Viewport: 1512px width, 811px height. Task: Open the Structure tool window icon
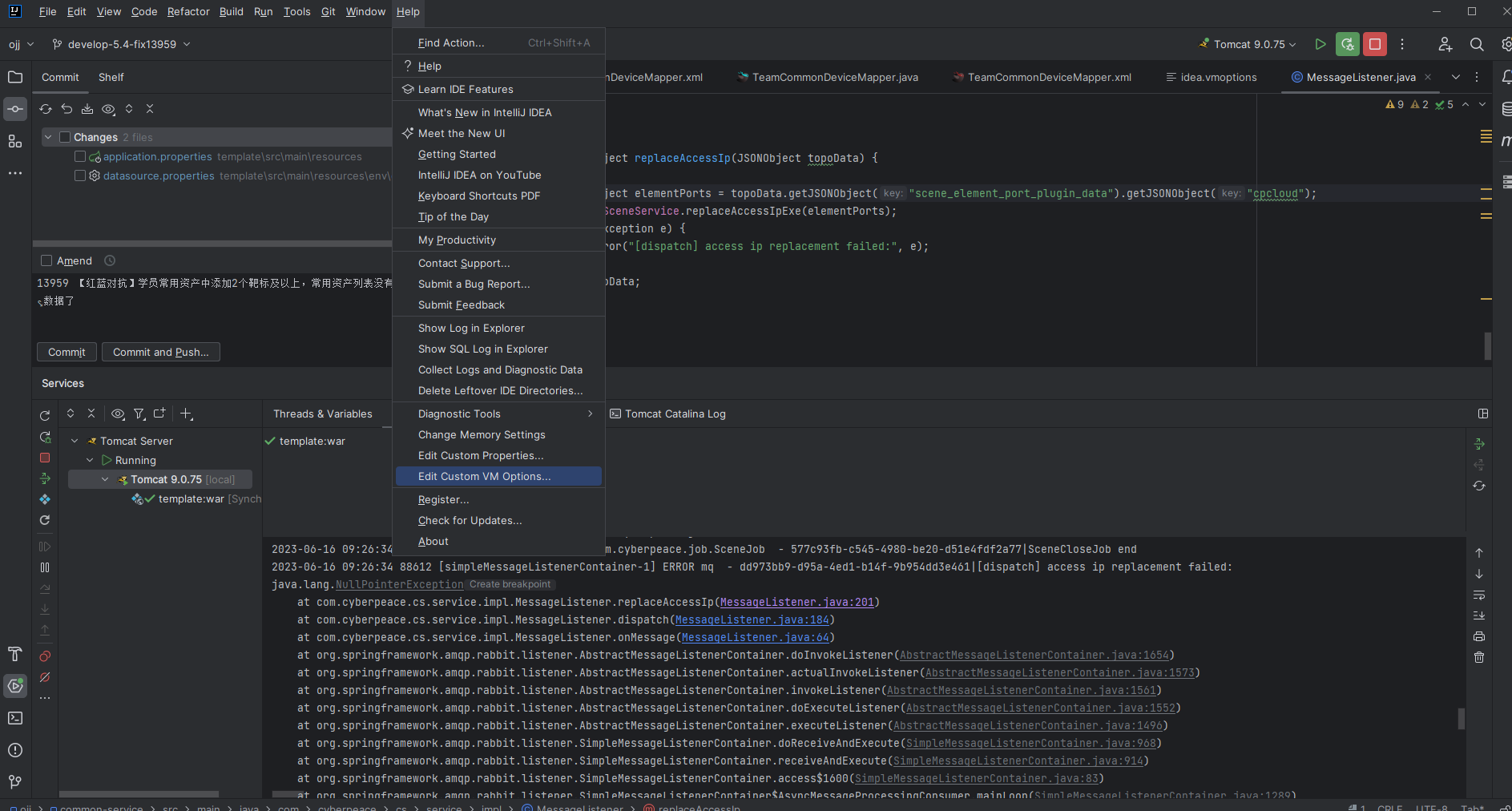[15, 141]
